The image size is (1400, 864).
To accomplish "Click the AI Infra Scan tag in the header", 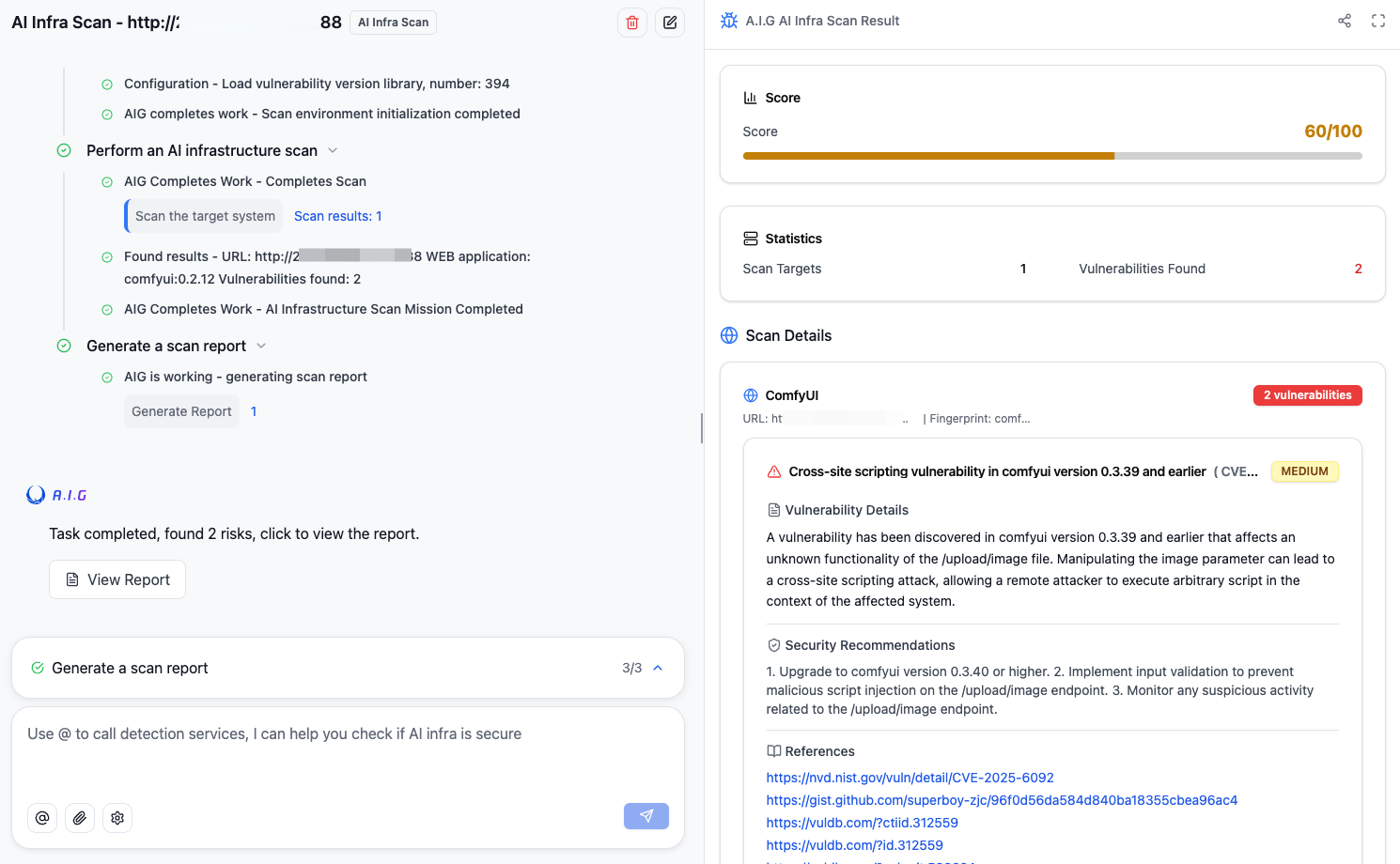I will click(x=393, y=23).
